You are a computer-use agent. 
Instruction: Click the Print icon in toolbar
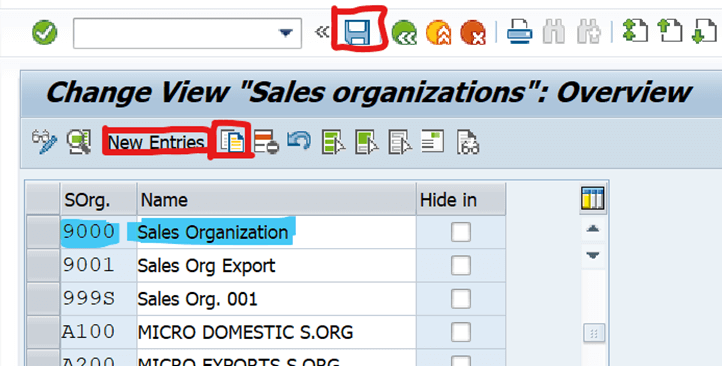pos(519,32)
